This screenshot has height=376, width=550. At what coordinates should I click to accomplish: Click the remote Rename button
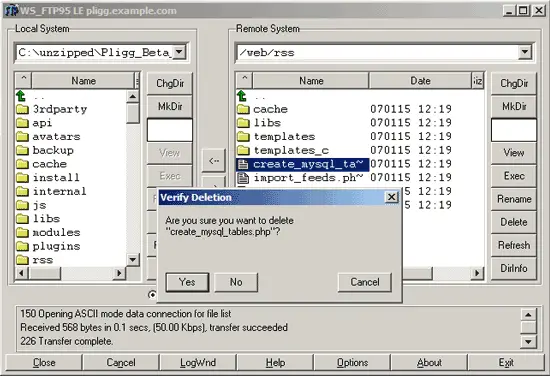point(514,199)
